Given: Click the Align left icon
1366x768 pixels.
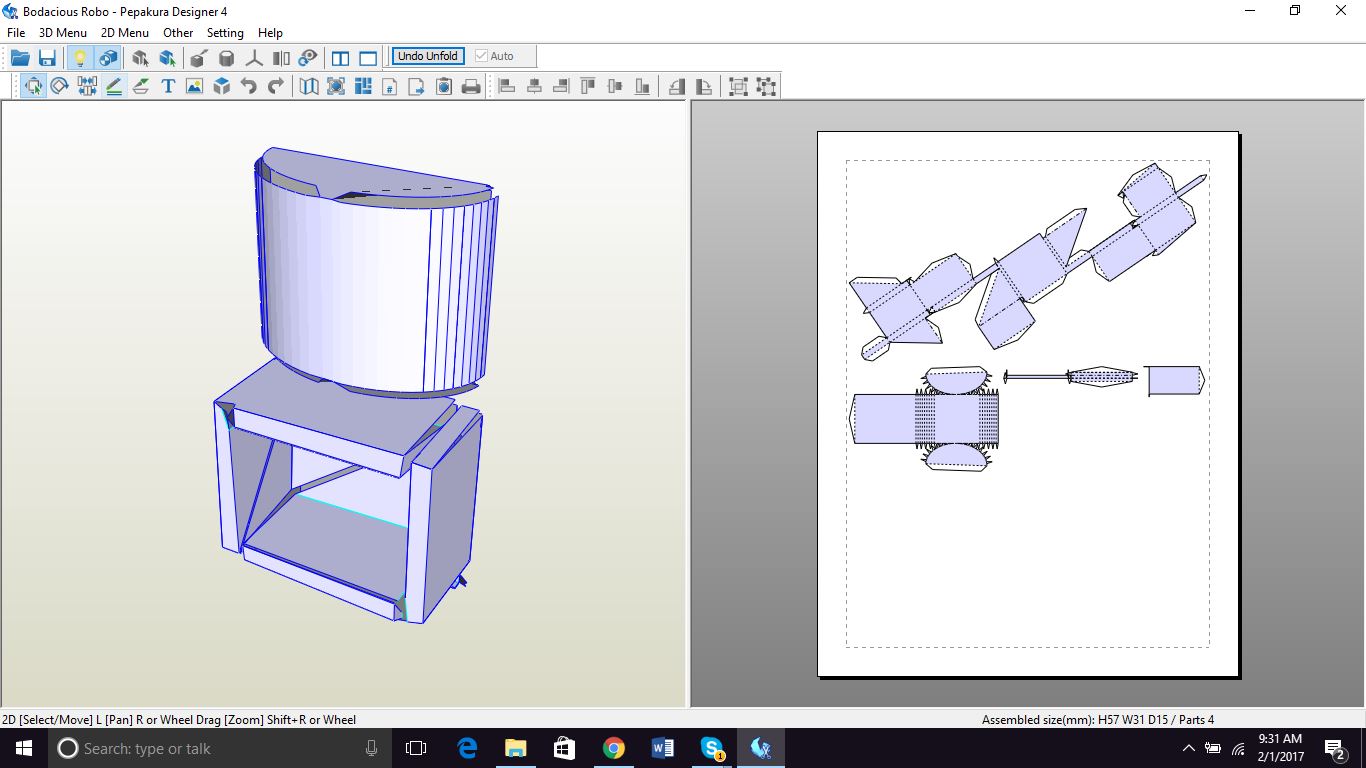Looking at the screenshot, I should (x=507, y=86).
